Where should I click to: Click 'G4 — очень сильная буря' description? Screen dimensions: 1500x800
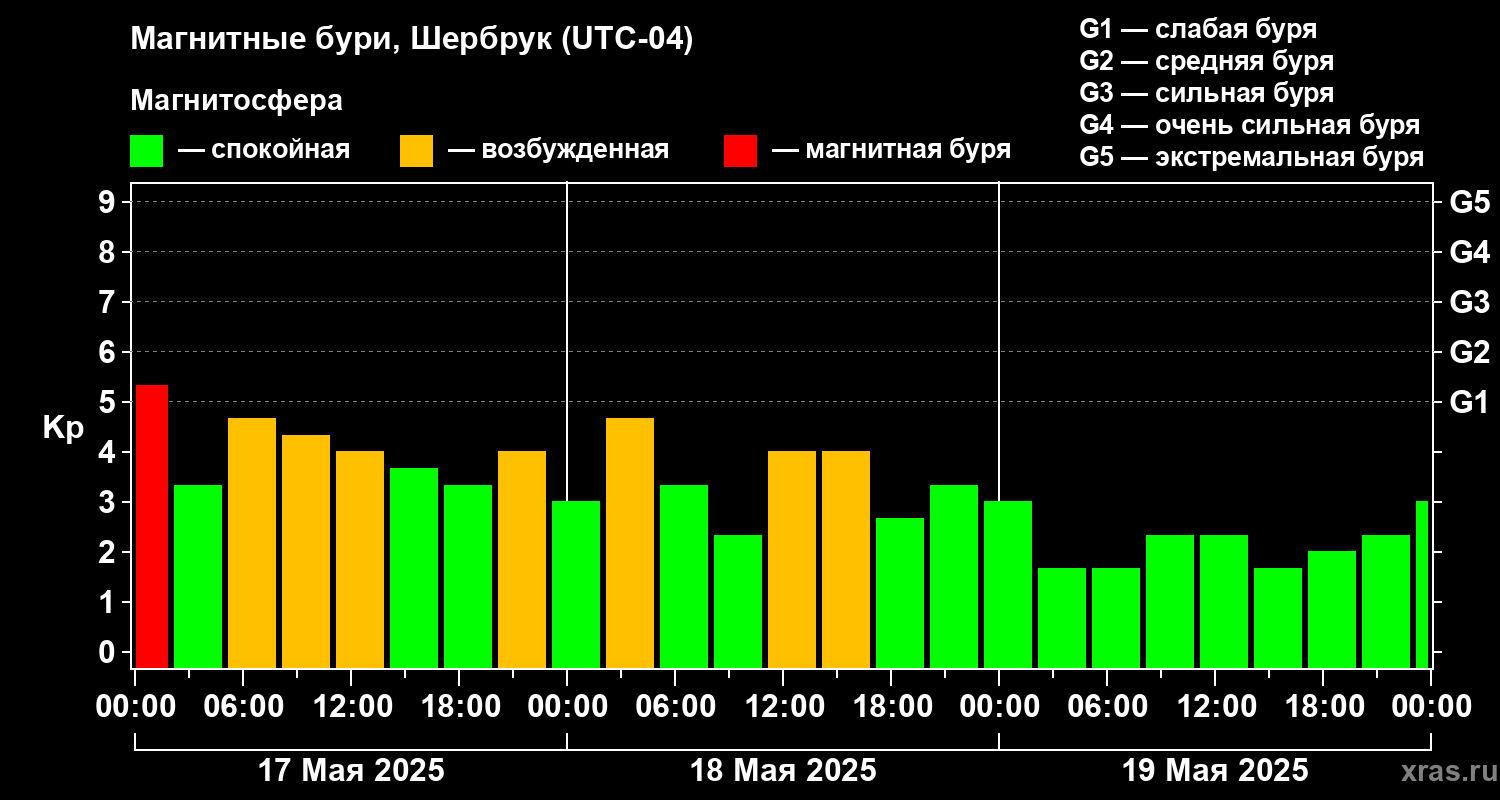[1250, 125]
